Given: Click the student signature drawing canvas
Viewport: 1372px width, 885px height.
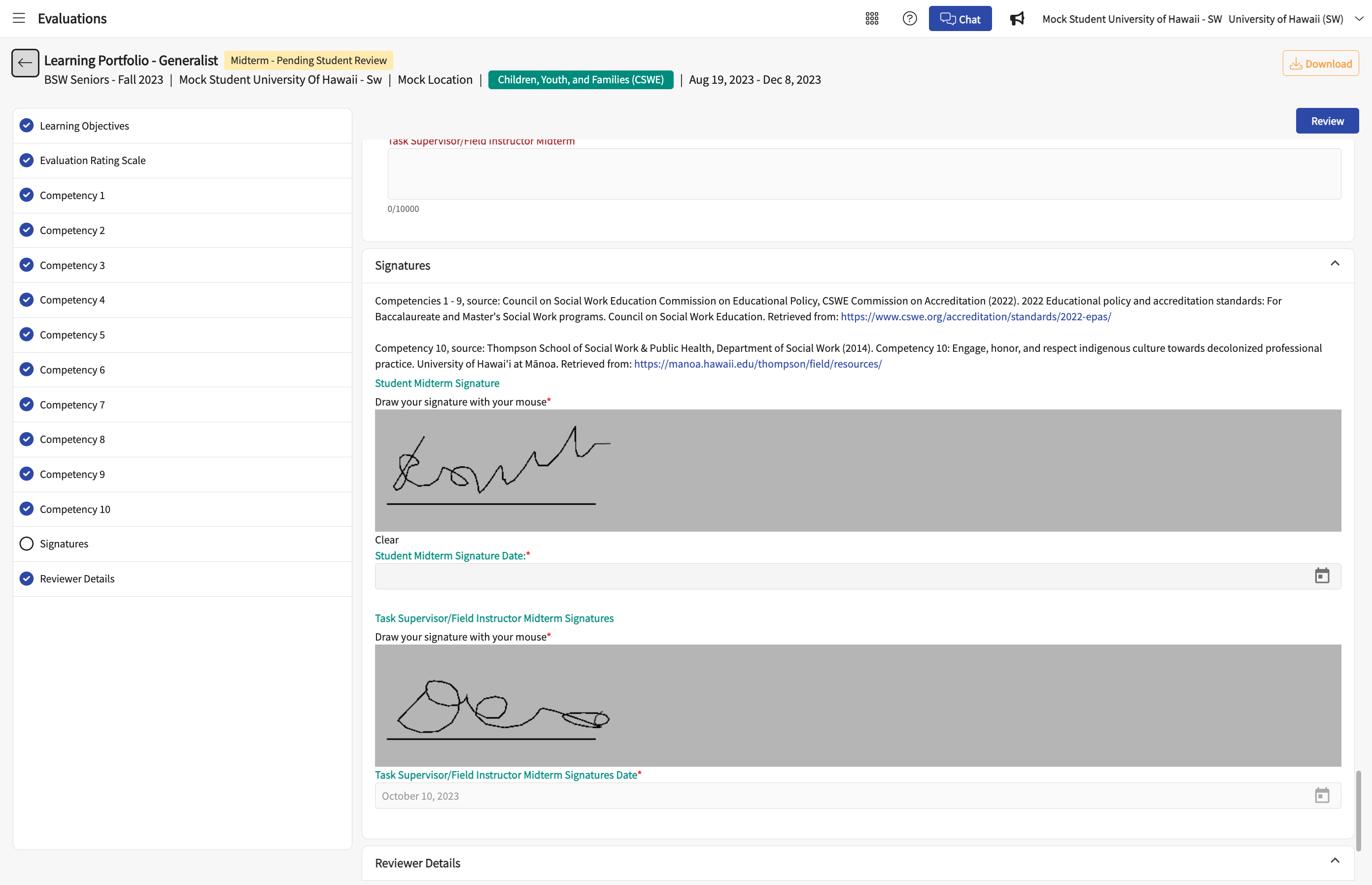Looking at the screenshot, I should [857, 470].
